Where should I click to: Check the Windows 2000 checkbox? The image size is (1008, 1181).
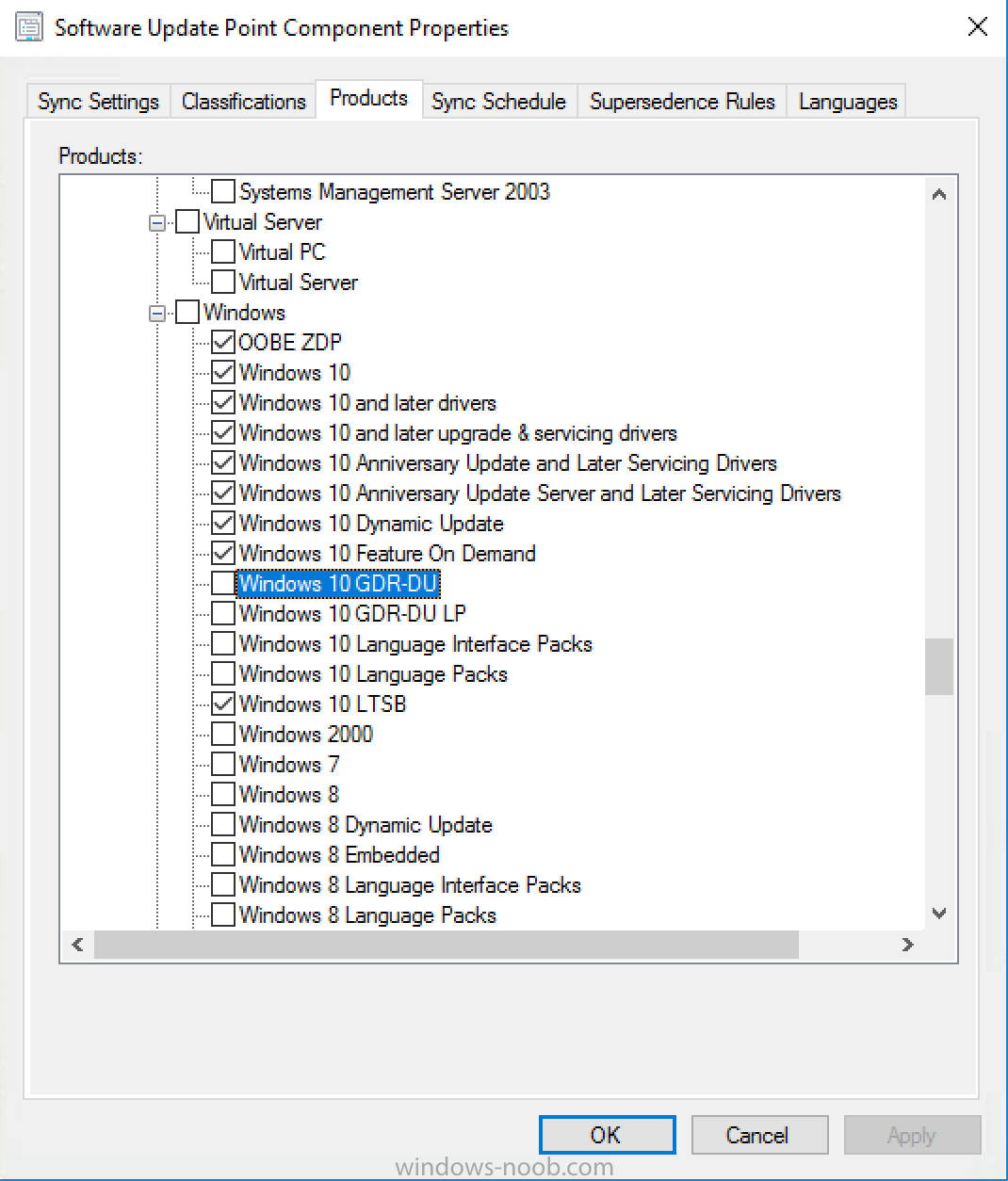coord(223,735)
